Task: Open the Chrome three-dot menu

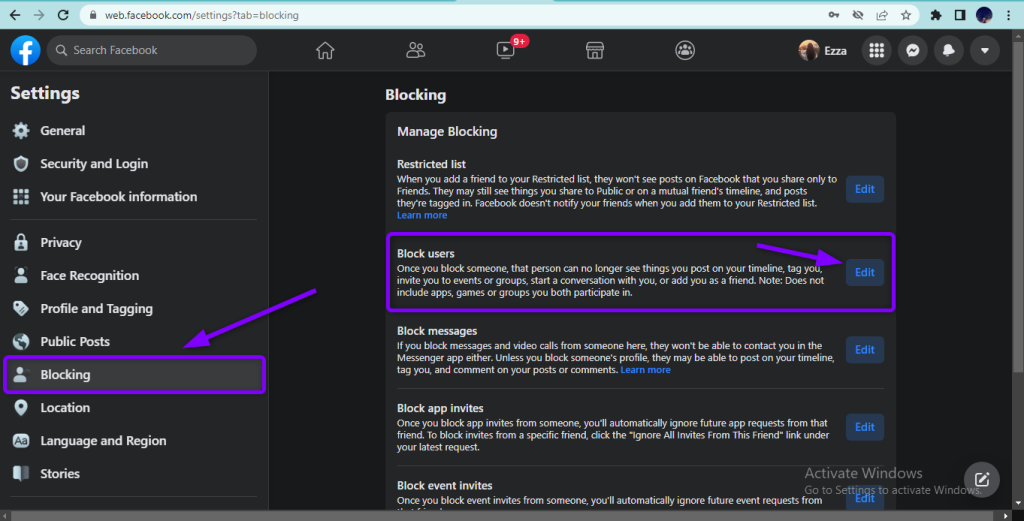Action: coord(1008,14)
